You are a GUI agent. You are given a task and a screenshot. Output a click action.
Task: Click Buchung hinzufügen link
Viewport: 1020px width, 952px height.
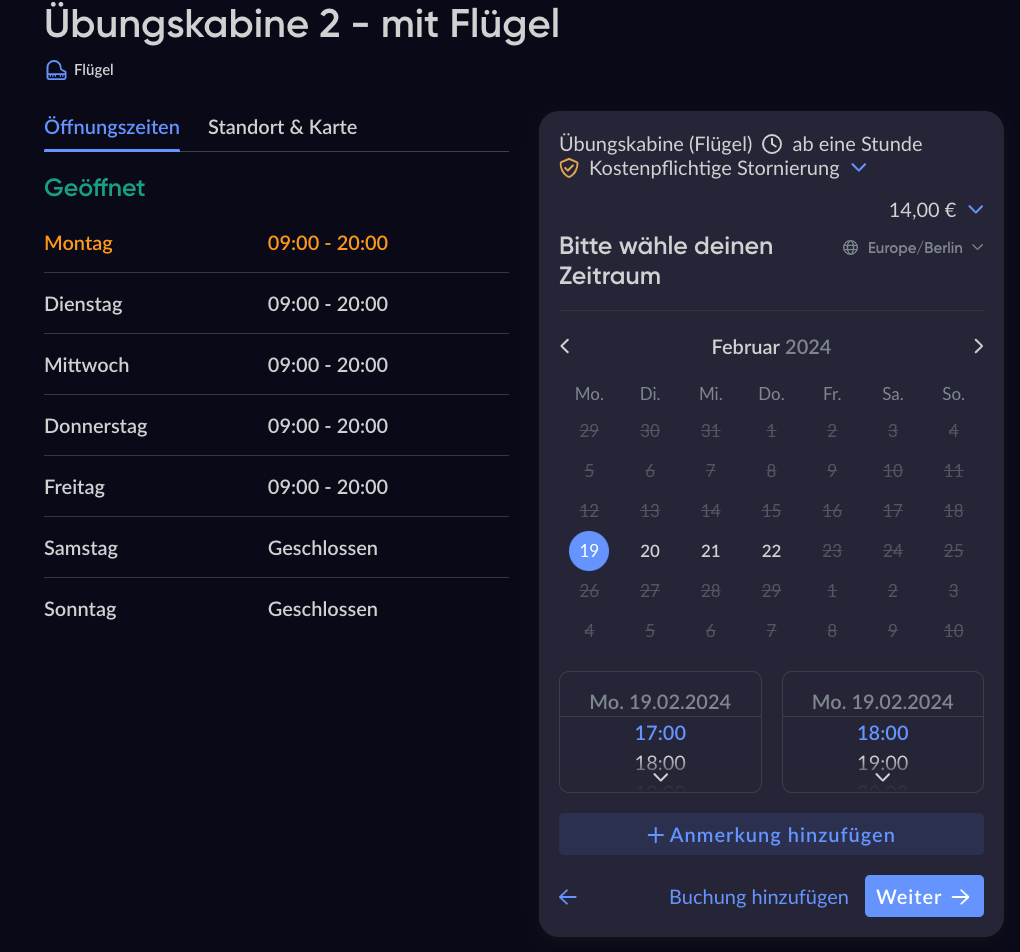click(x=759, y=897)
